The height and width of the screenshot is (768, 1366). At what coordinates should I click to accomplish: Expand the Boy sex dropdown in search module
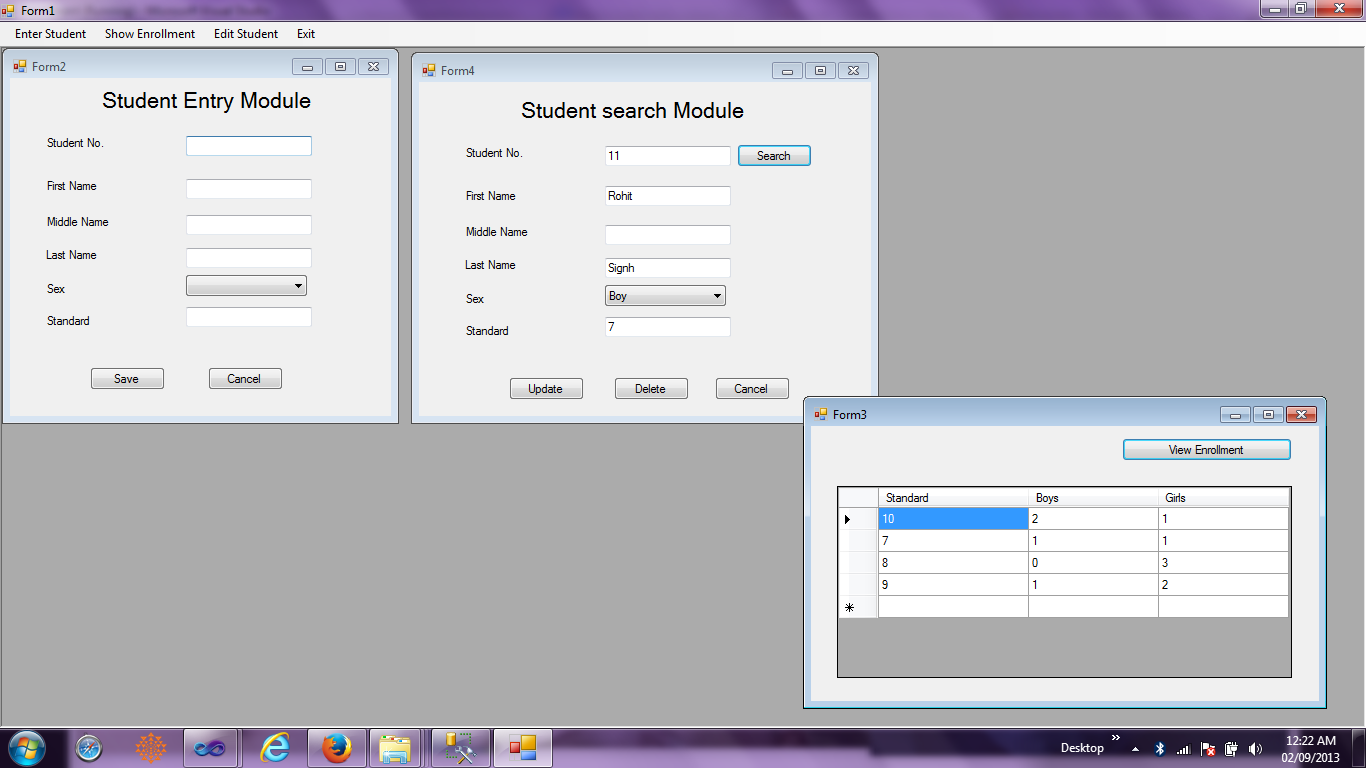[716, 295]
